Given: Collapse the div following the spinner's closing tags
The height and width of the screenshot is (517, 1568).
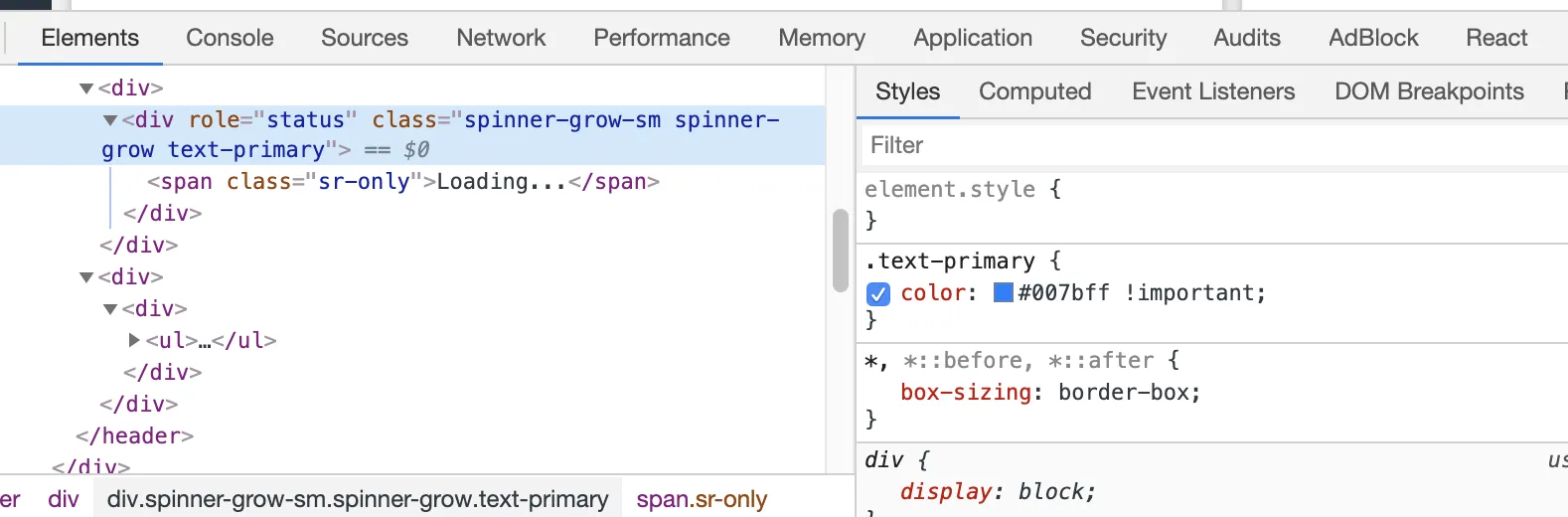Looking at the screenshot, I should pos(86,277).
